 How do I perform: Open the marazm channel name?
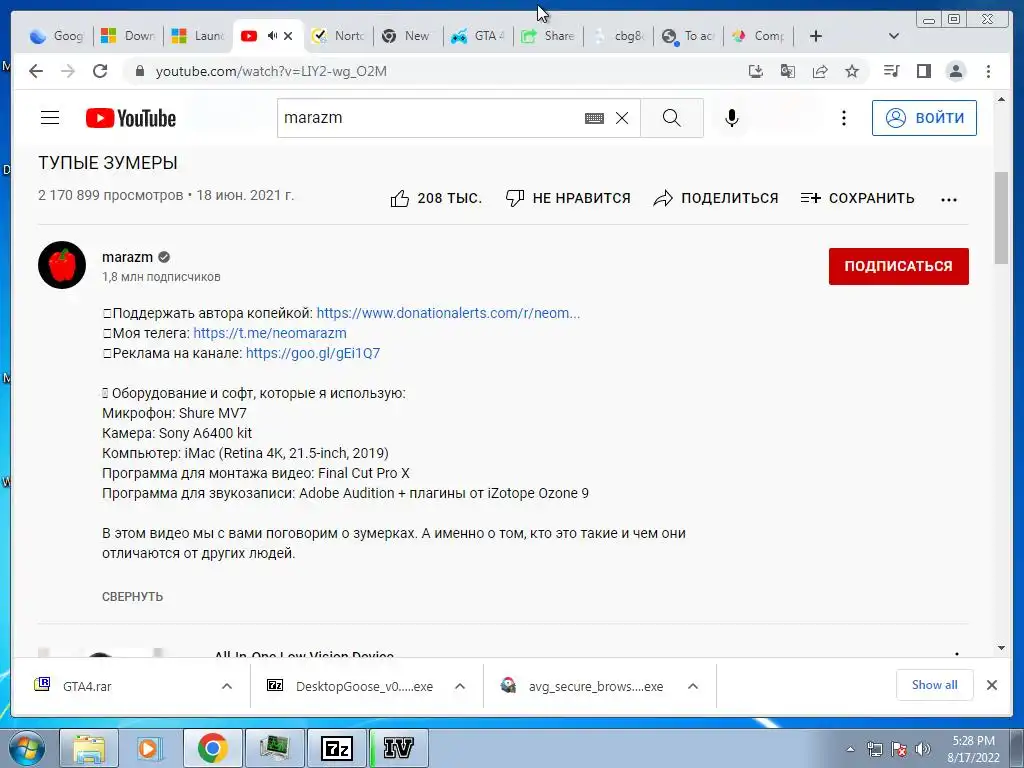(127, 257)
